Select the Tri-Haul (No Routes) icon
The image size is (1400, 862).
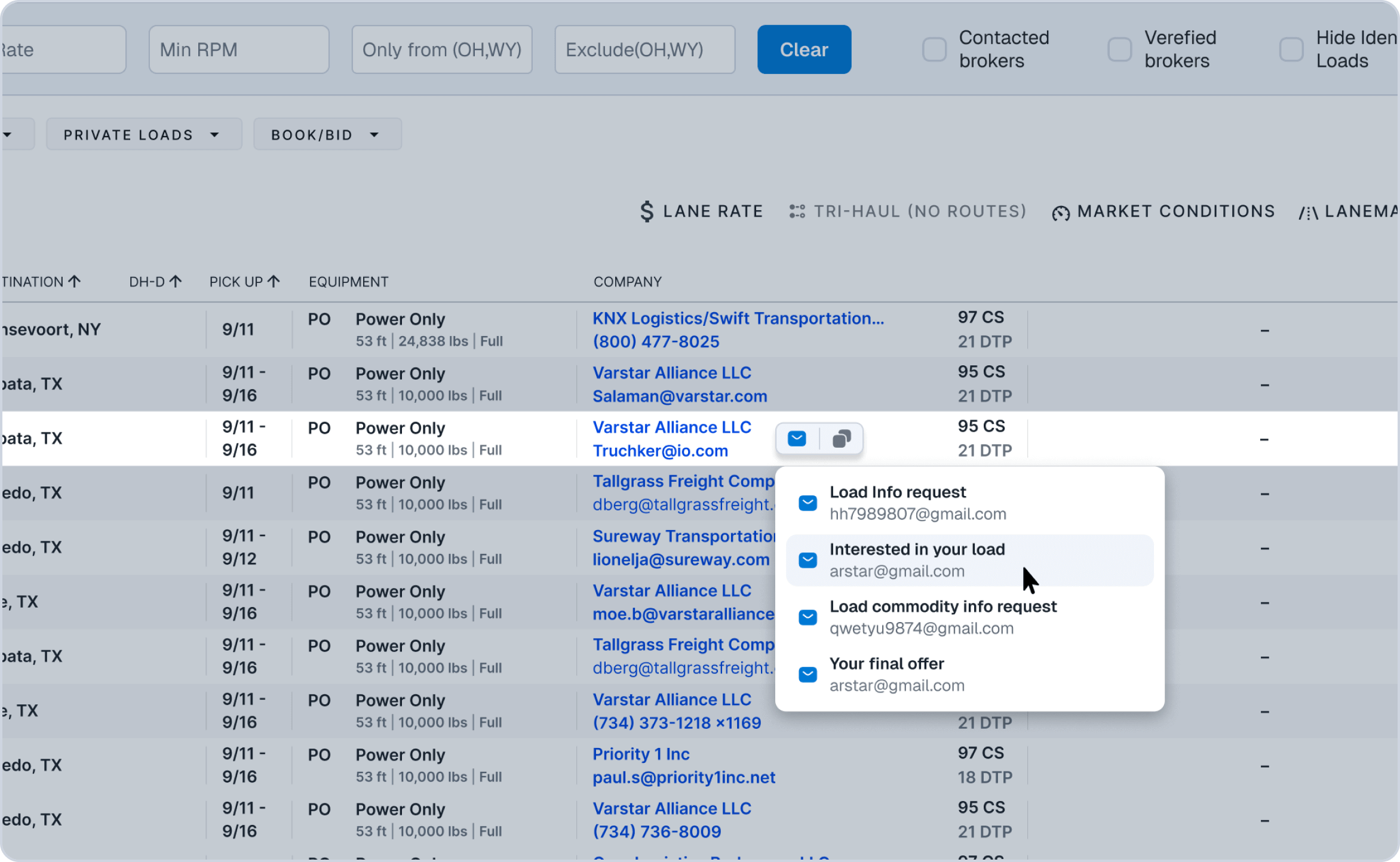797,211
